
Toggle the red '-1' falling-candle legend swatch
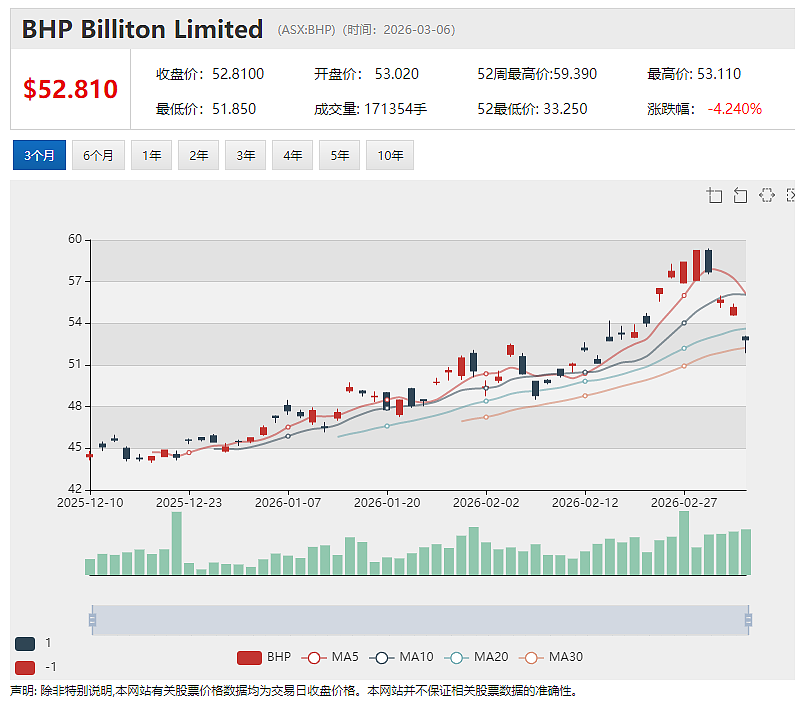(25, 667)
